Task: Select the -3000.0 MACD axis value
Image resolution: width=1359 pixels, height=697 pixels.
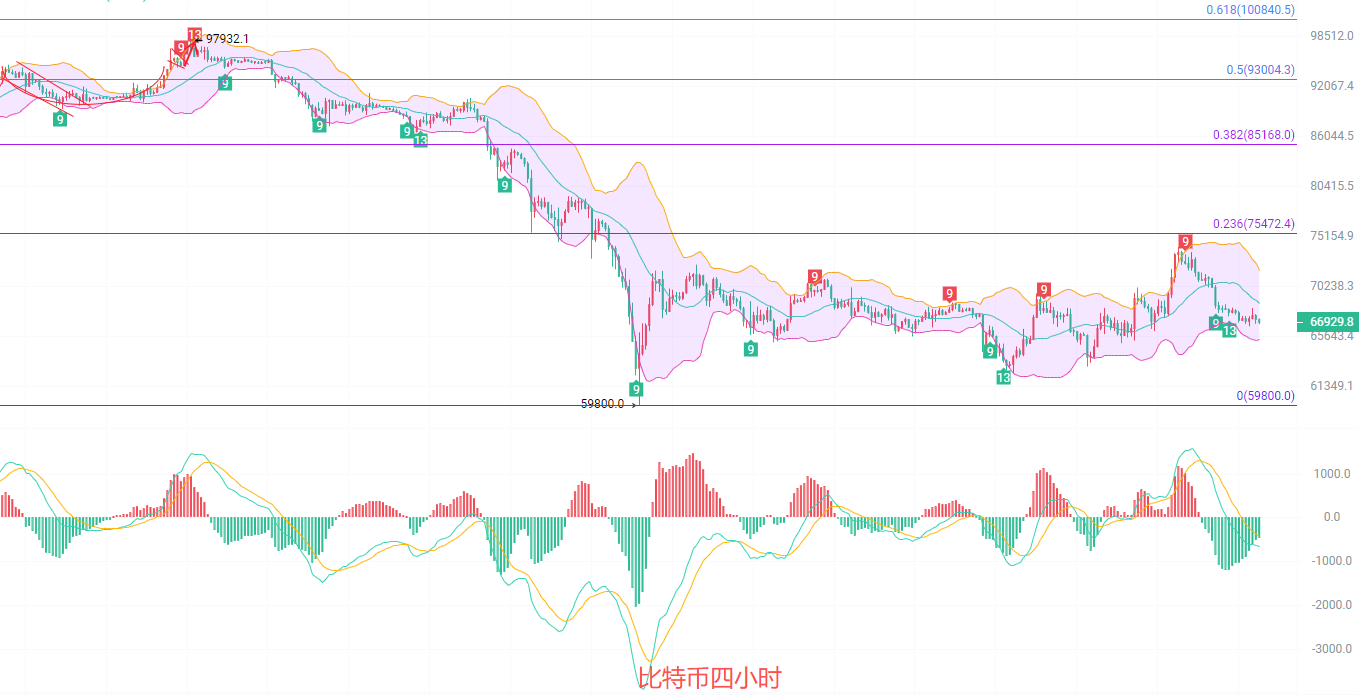Action: click(1330, 649)
